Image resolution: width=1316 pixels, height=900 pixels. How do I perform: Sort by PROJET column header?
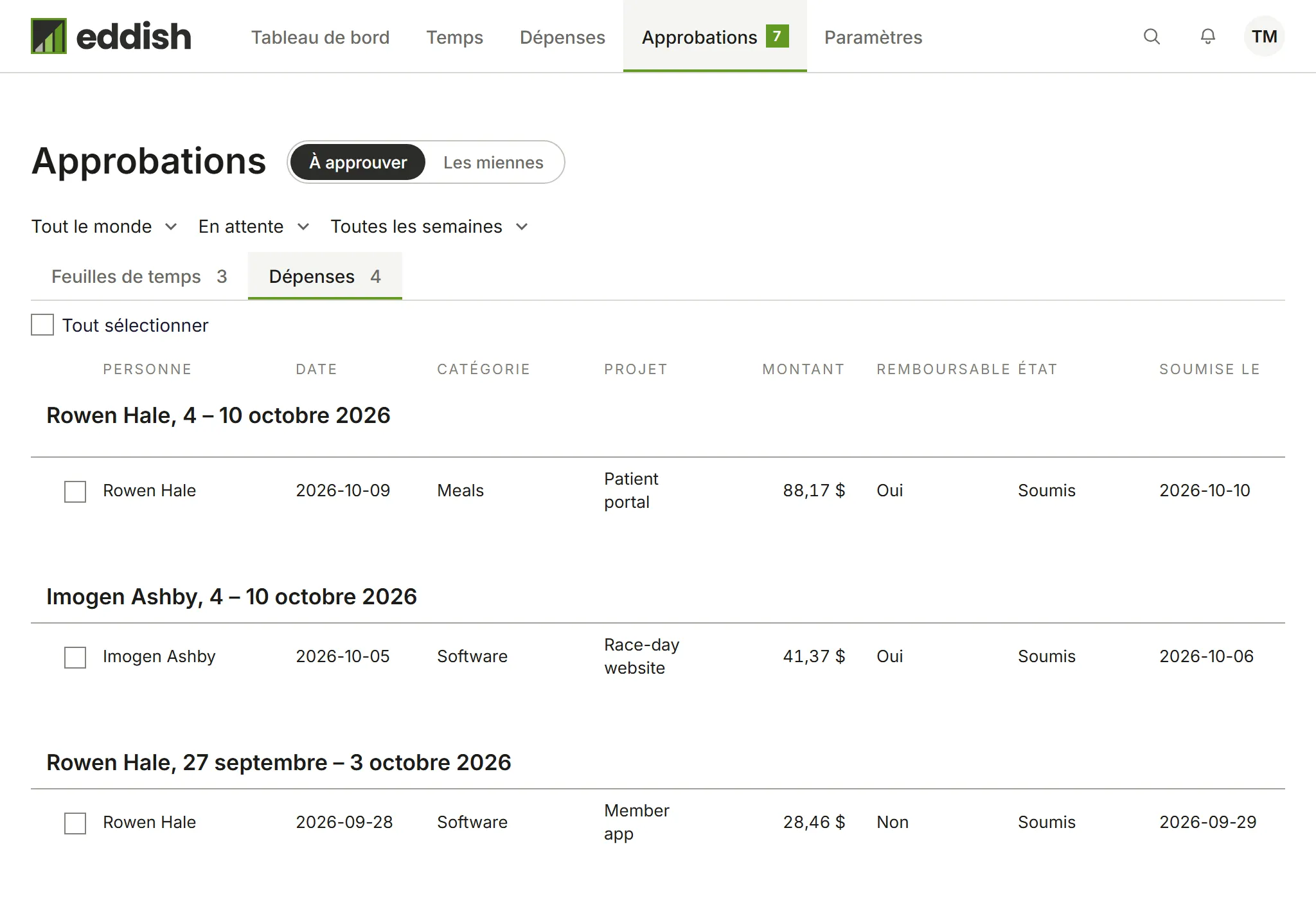(636, 369)
